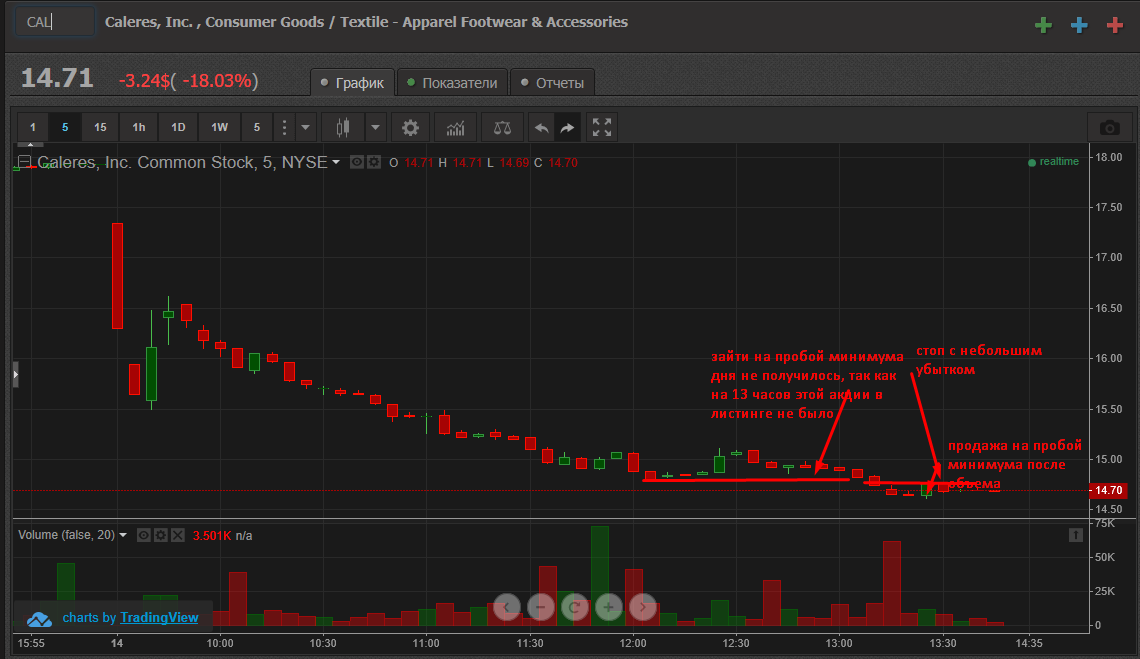1140x659 pixels.
Task: Click the 3.501K volume value
Action: 212,535
